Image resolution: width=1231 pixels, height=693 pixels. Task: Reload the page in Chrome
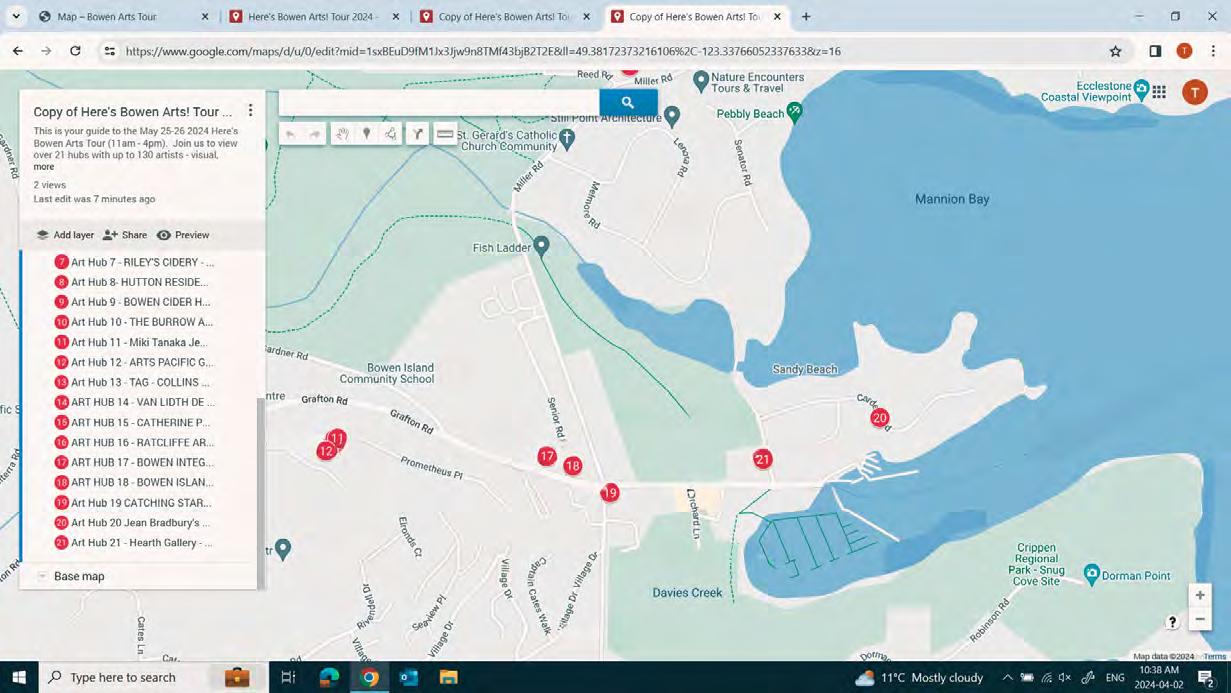[x=75, y=51]
